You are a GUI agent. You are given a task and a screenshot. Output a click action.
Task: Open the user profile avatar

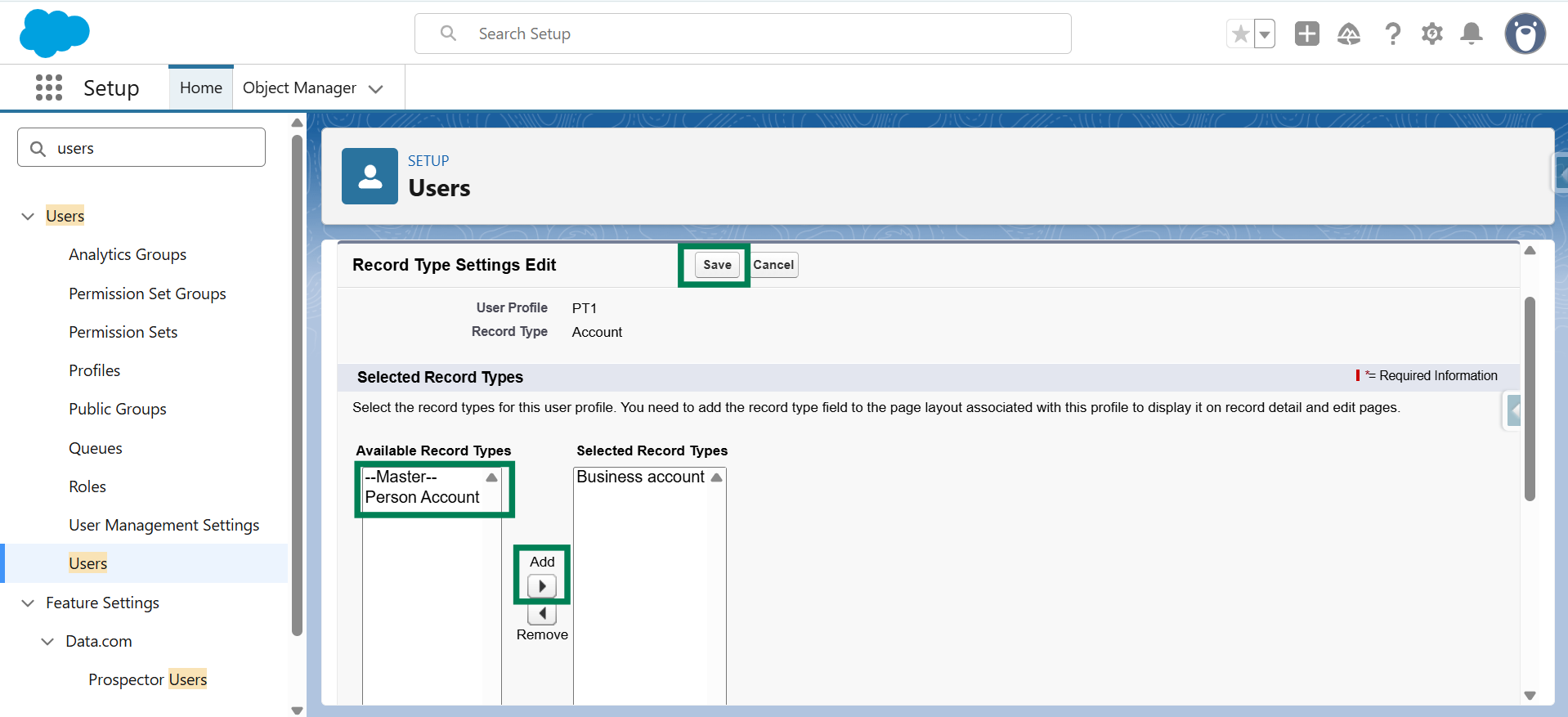[1525, 34]
